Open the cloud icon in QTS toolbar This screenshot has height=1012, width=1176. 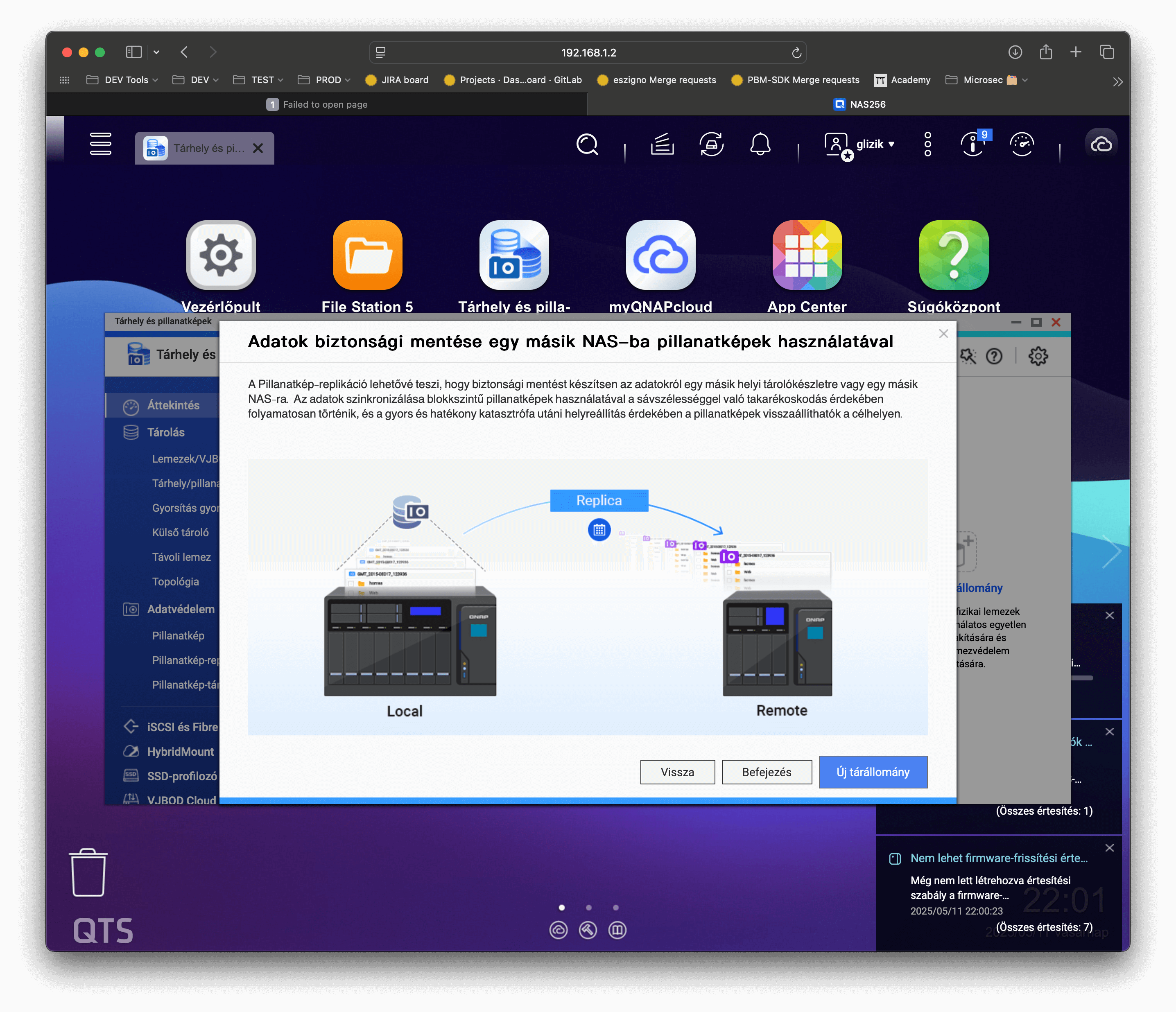point(1101,144)
